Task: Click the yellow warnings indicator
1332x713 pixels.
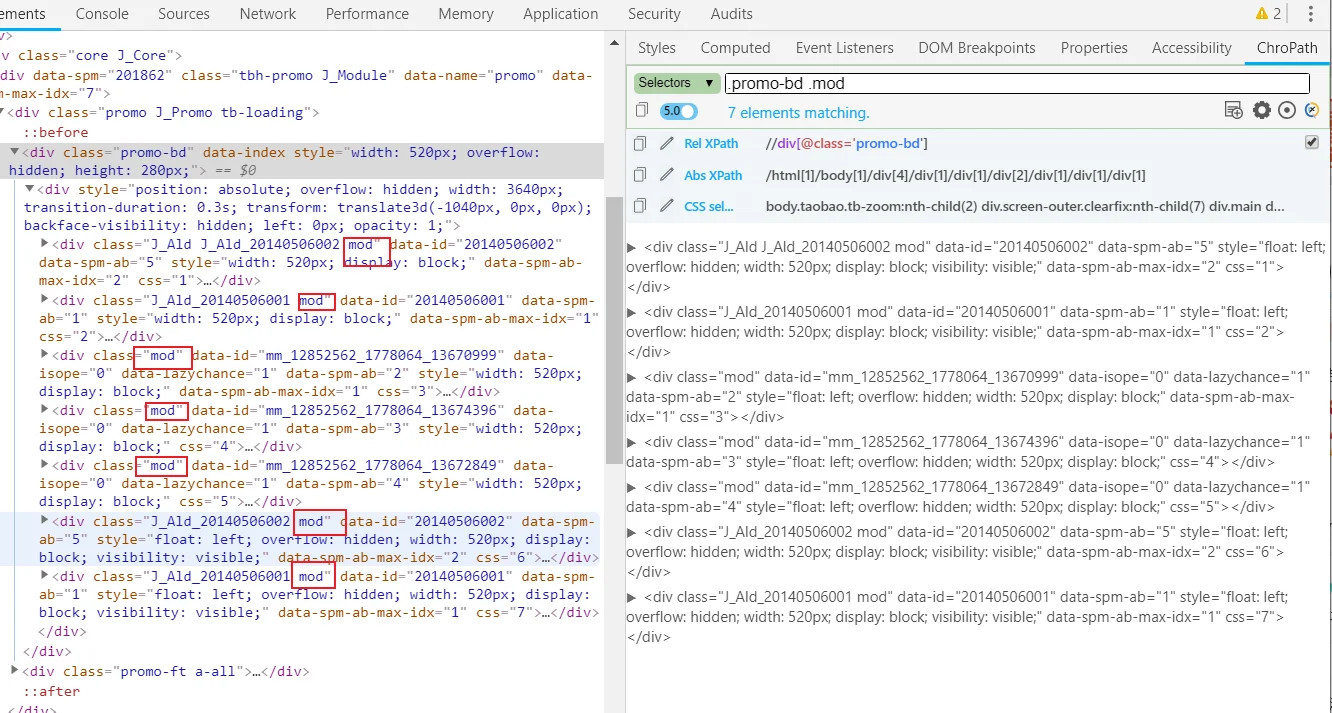Action: coord(1269,14)
